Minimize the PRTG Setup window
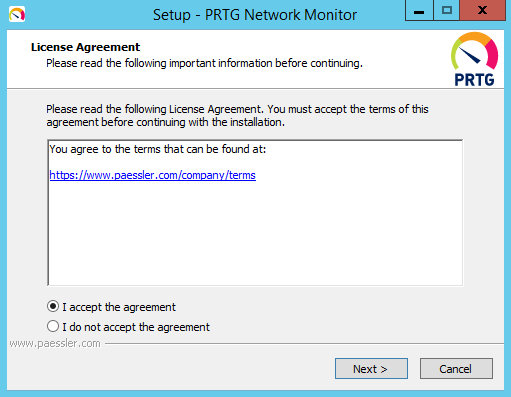 (419, 11)
